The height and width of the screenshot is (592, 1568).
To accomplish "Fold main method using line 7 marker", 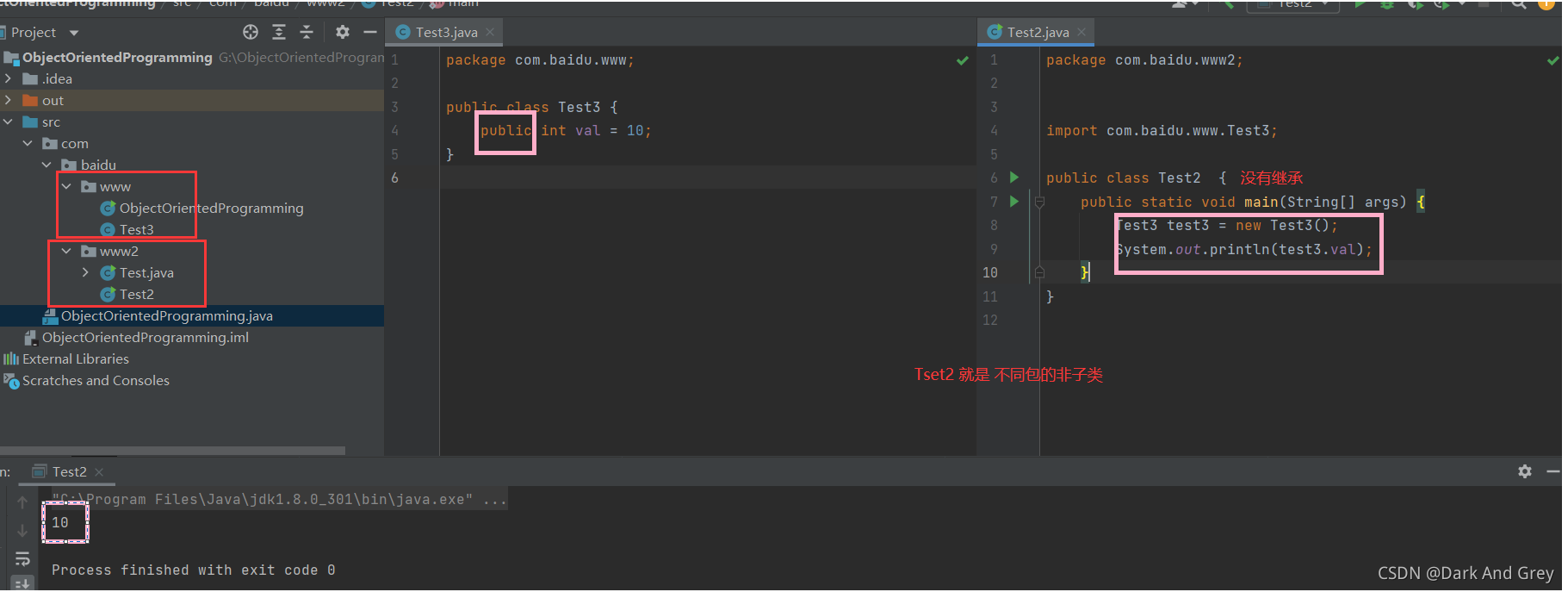I will point(1039,203).
